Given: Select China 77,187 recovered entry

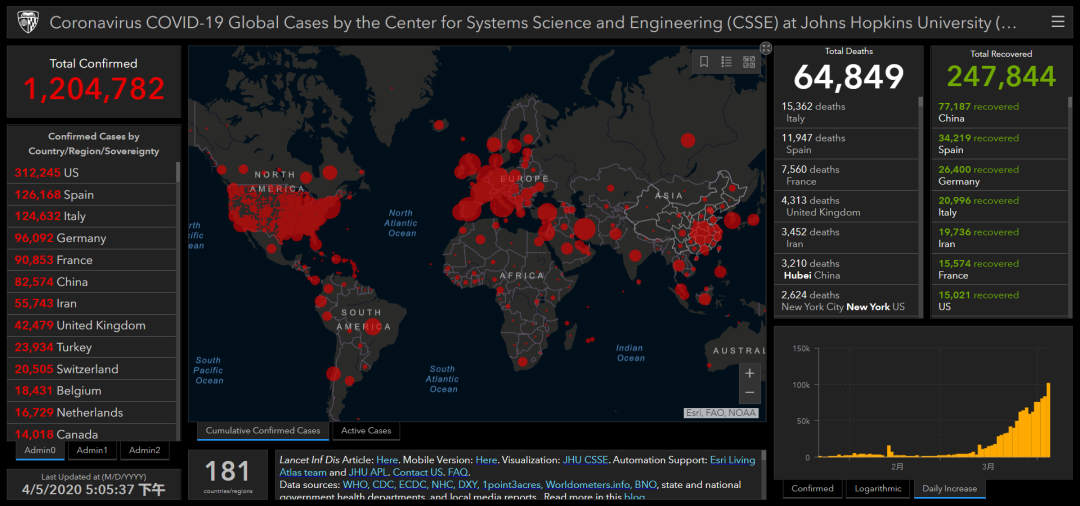Looking at the screenshot, I should click(999, 112).
